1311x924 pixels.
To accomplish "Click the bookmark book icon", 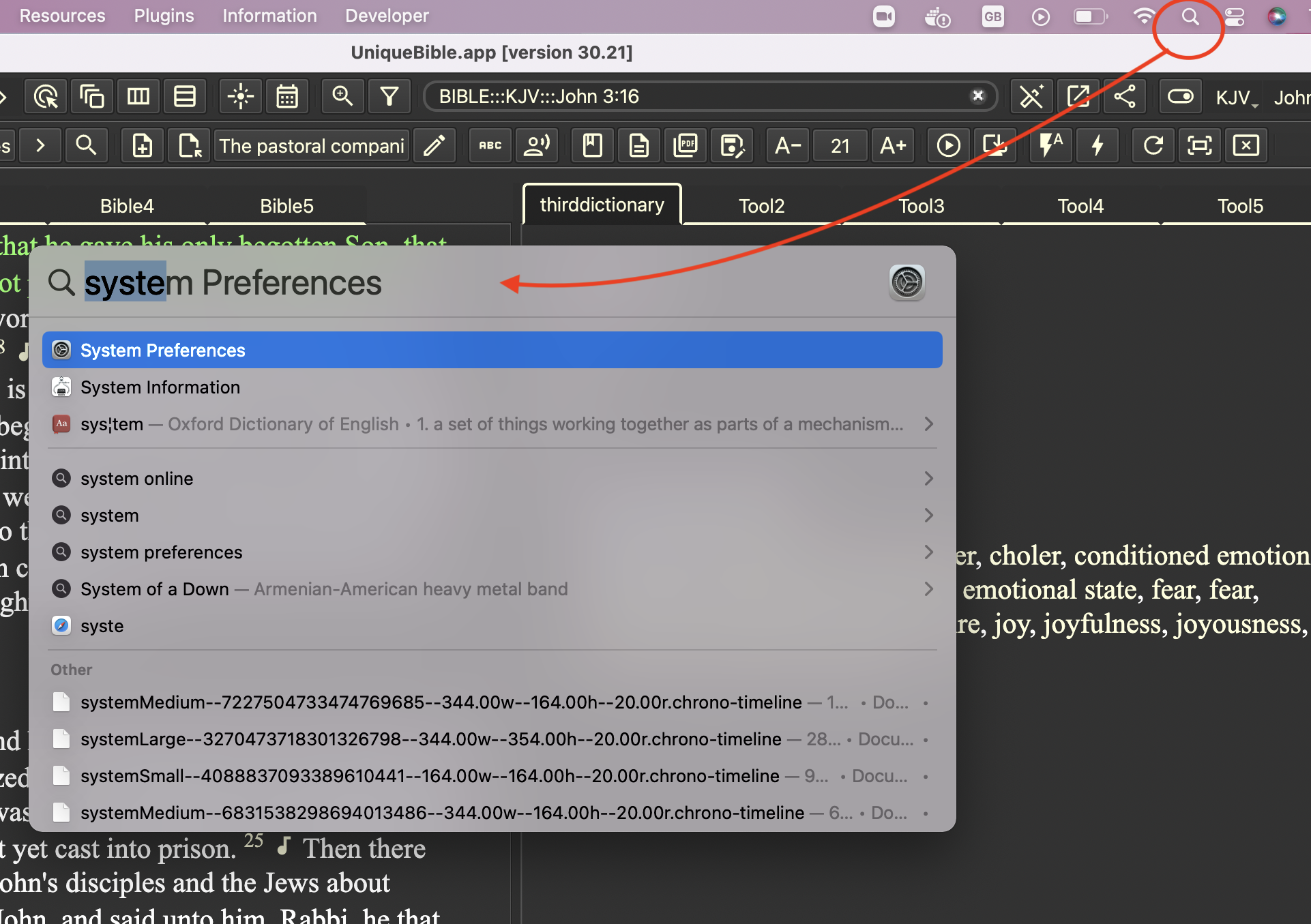I will (592, 145).
